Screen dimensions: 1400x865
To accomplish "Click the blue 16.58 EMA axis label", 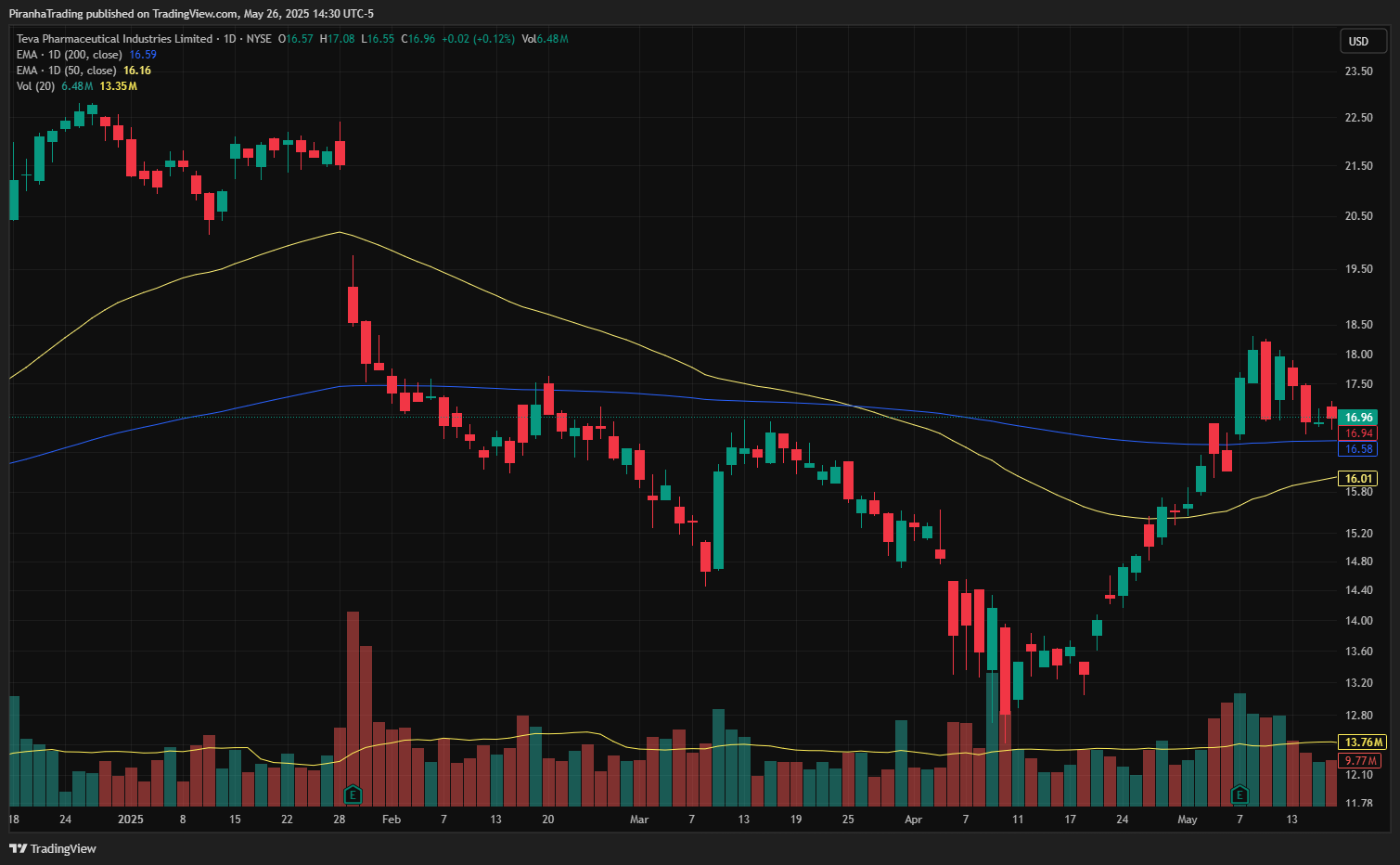I will (x=1358, y=449).
